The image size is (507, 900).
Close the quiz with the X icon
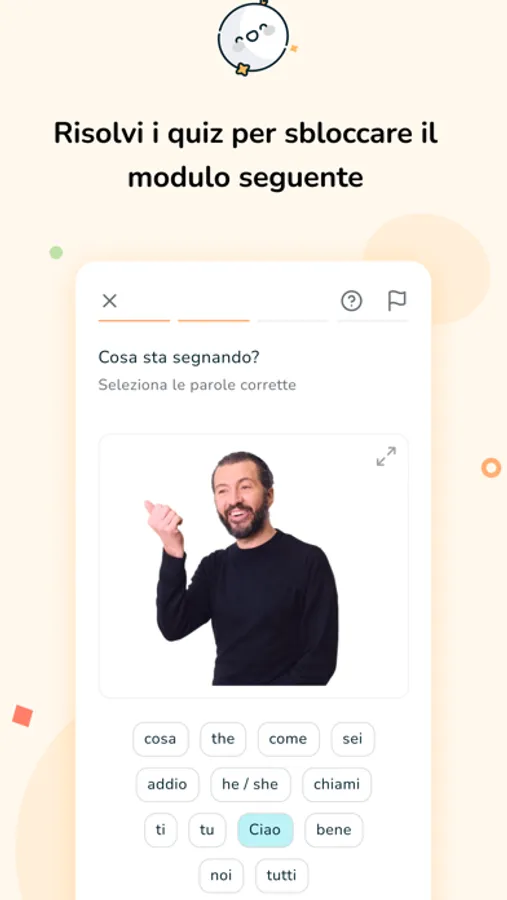click(x=109, y=300)
